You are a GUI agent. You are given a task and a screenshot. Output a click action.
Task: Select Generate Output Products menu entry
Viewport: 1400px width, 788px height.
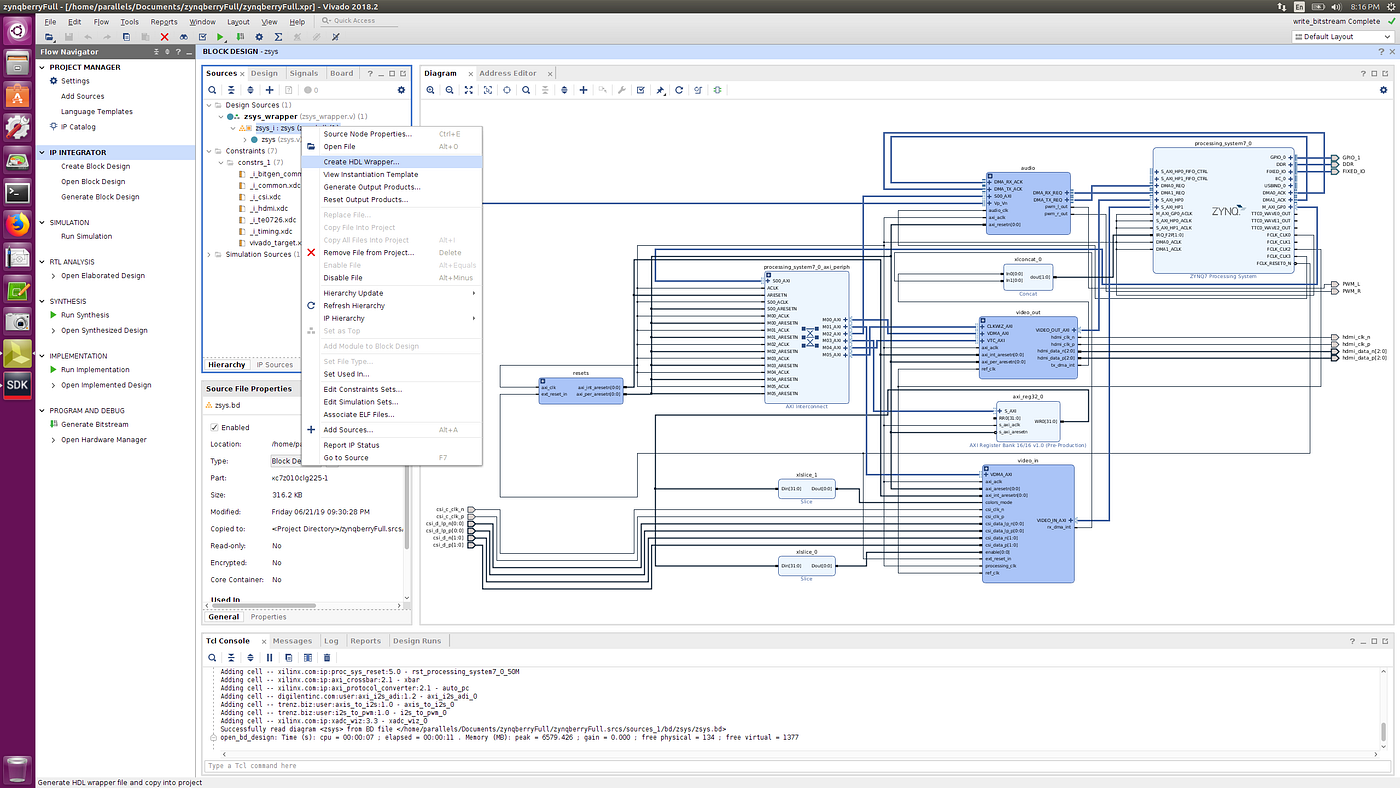point(371,187)
